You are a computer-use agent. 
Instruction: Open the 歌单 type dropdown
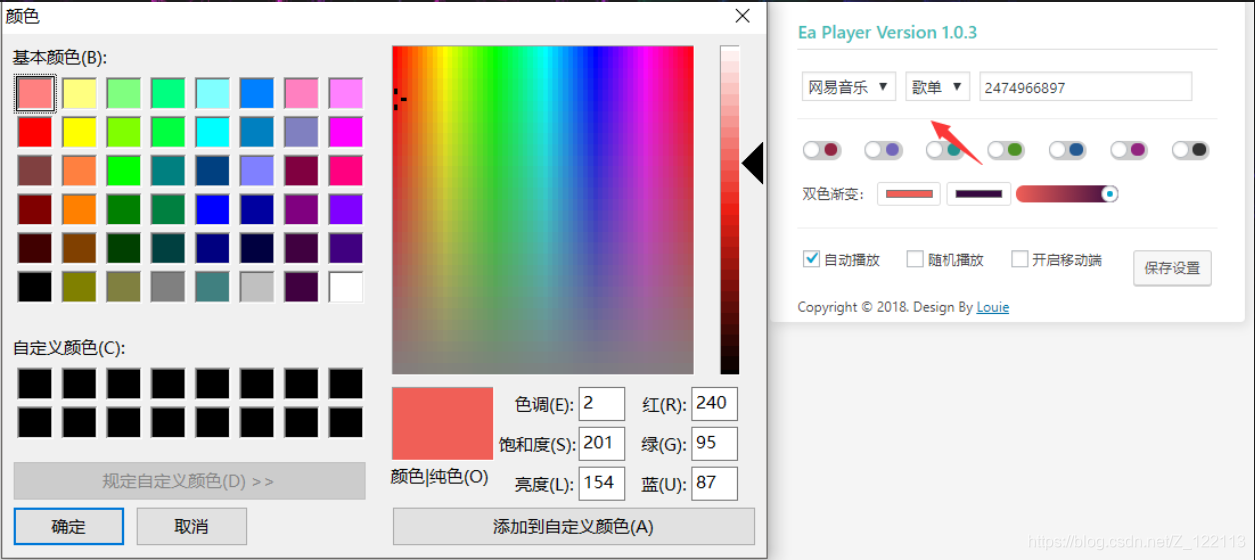[x=938, y=87]
